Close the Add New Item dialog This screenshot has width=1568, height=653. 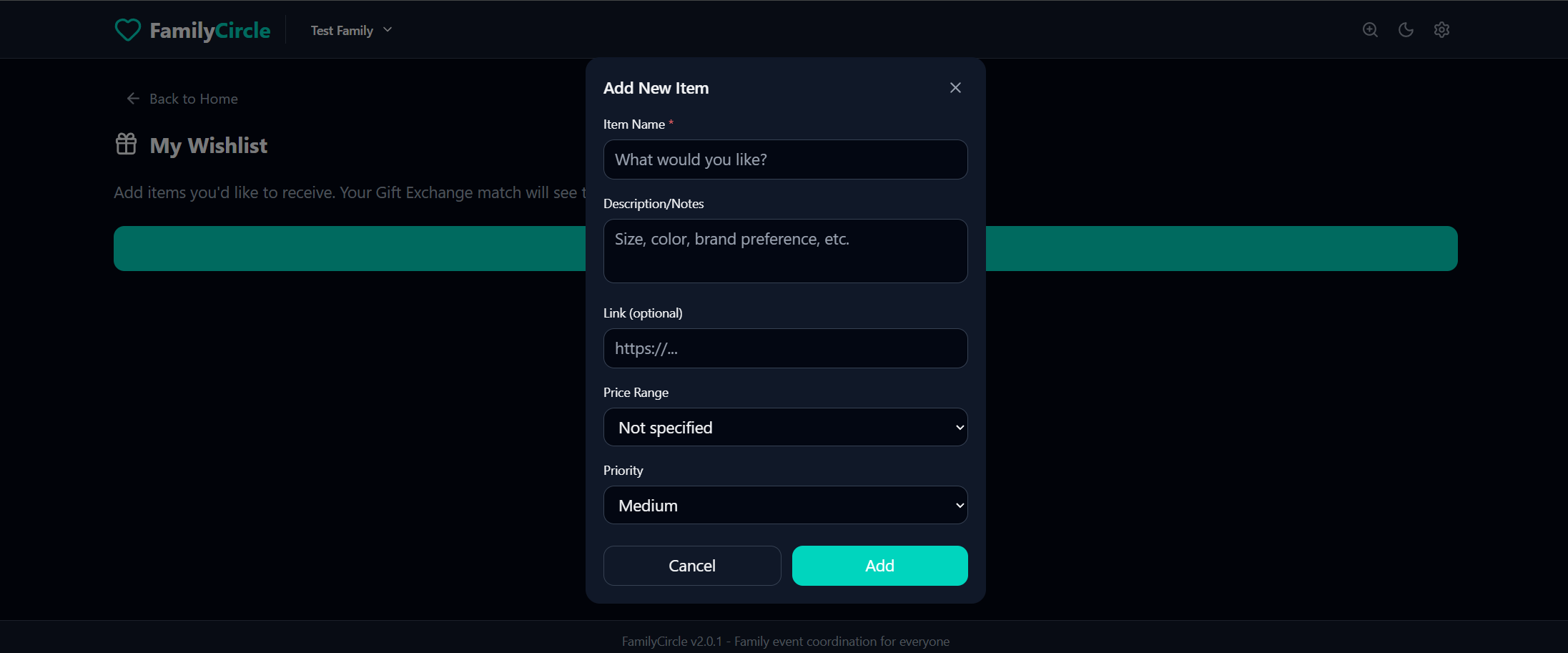coord(955,88)
